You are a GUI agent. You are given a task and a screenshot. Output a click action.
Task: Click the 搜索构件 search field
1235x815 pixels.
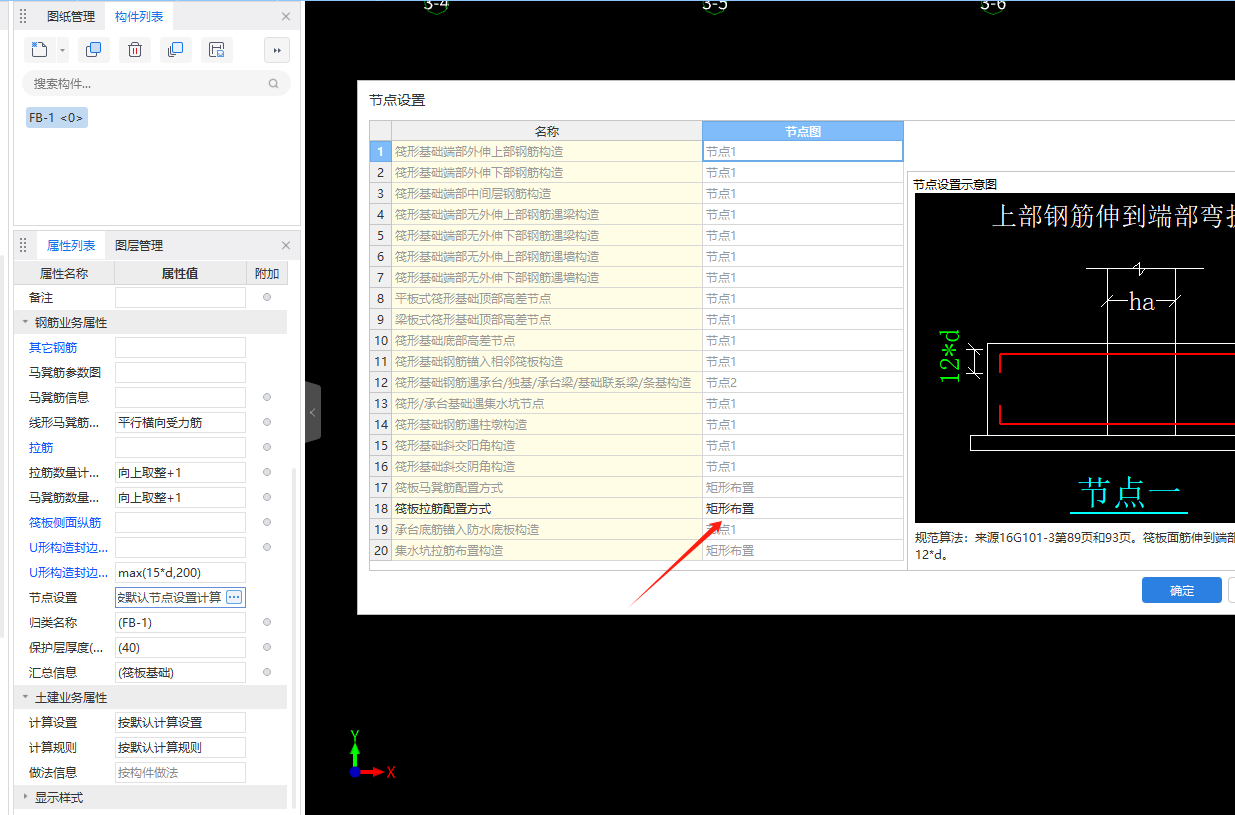156,84
